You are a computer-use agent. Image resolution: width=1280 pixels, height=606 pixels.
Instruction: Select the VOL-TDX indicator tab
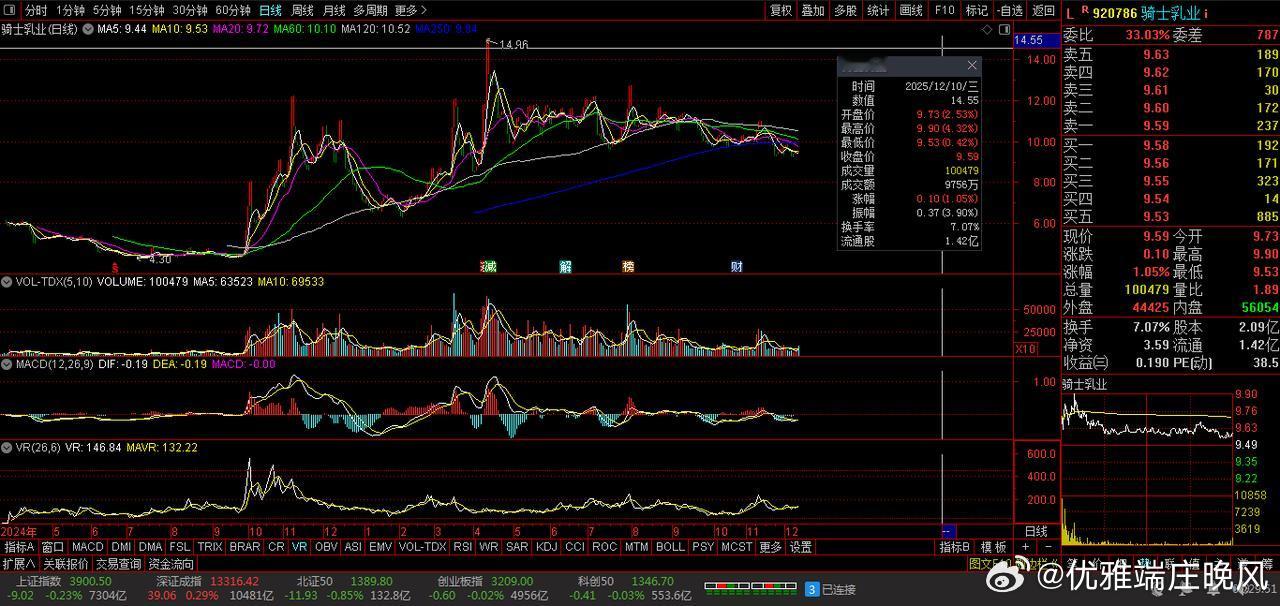(x=422, y=547)
